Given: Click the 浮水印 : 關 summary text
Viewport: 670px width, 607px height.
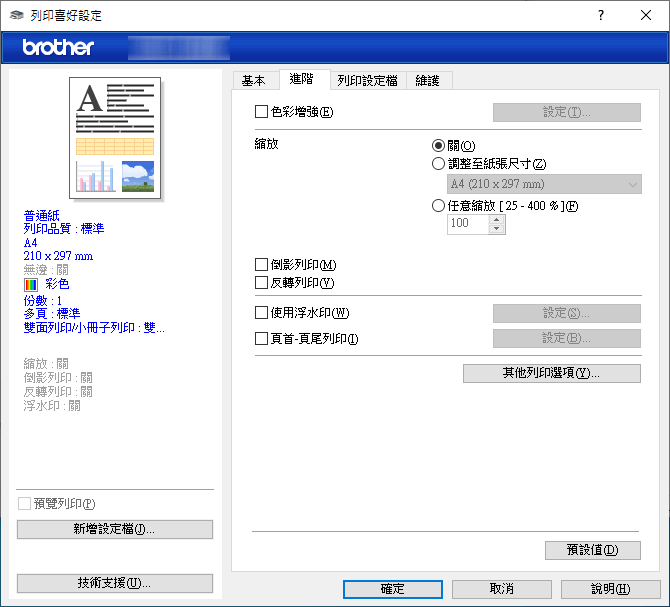Looking at the screenshot, I should 52,405.
